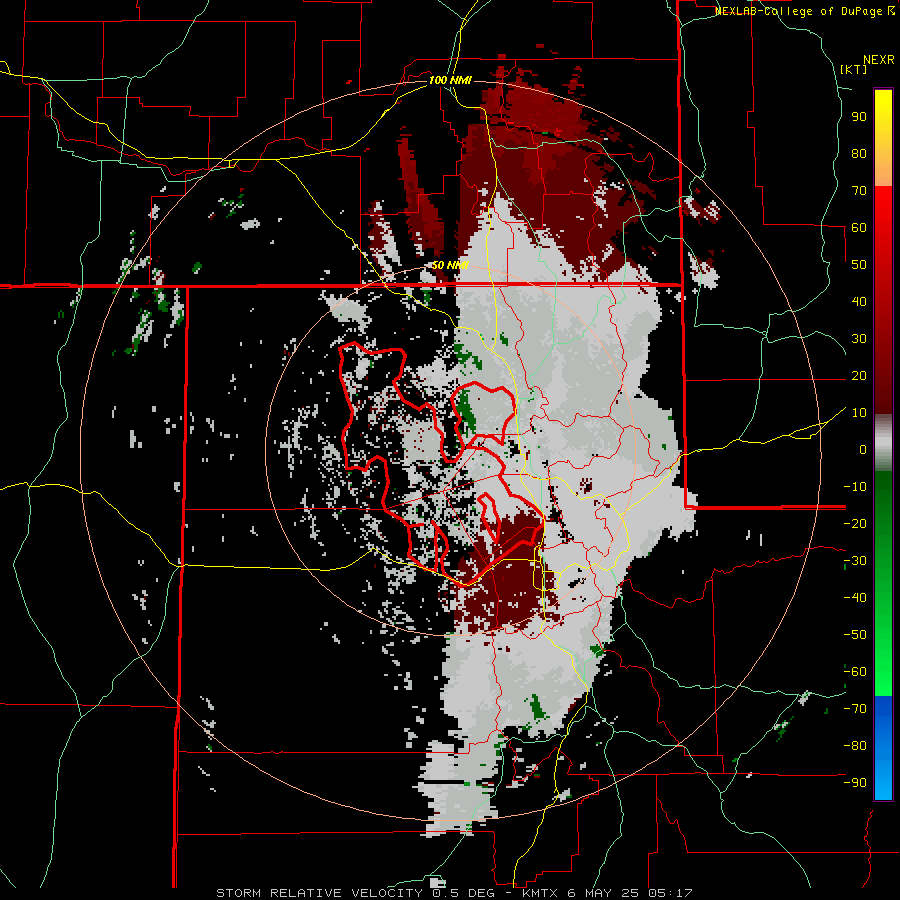Viewport: 900px width, 900px height.
Task: Click the -40 value on the velocity scale
Action: coord(855,598)
